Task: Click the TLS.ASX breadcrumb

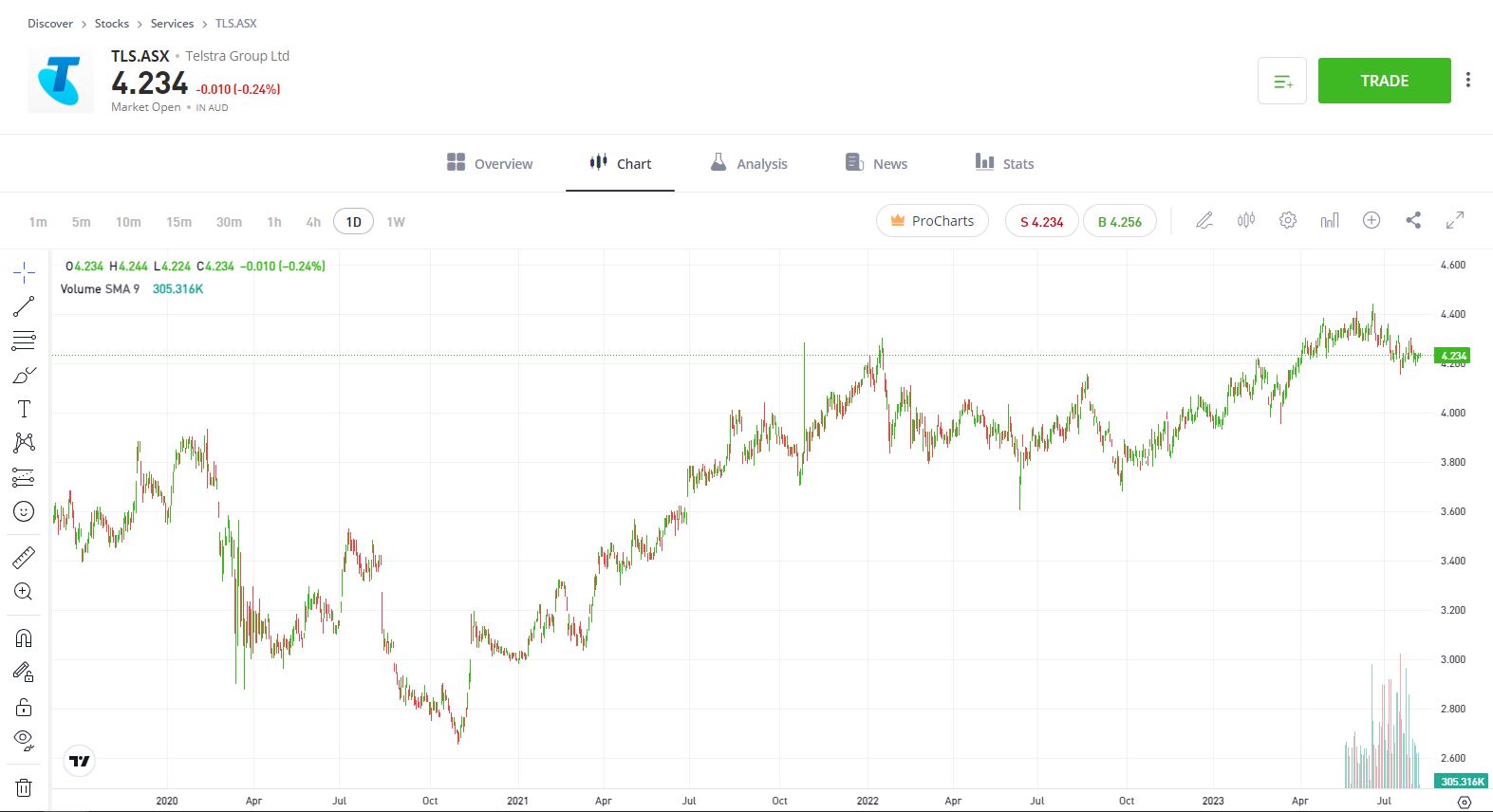Action: [236, 24]
